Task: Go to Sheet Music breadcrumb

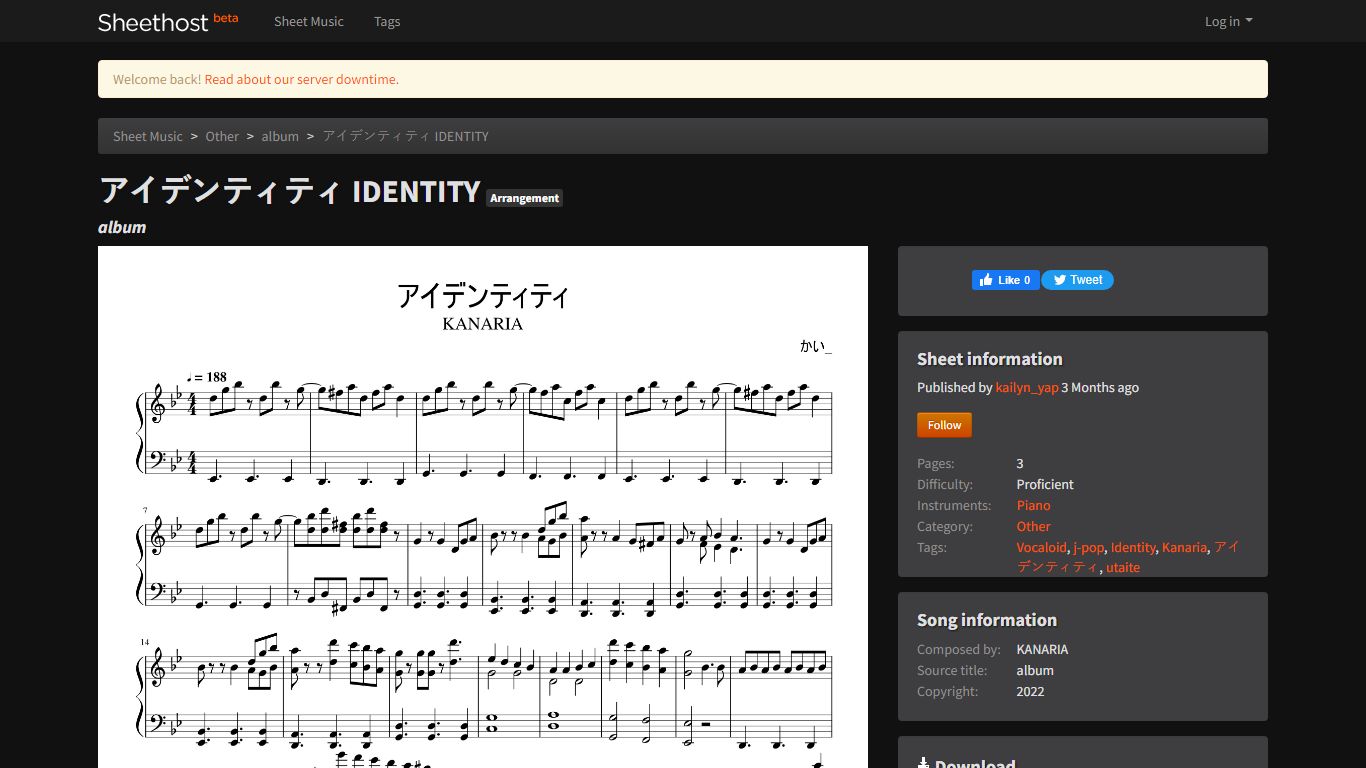Action: click(148, 136)
